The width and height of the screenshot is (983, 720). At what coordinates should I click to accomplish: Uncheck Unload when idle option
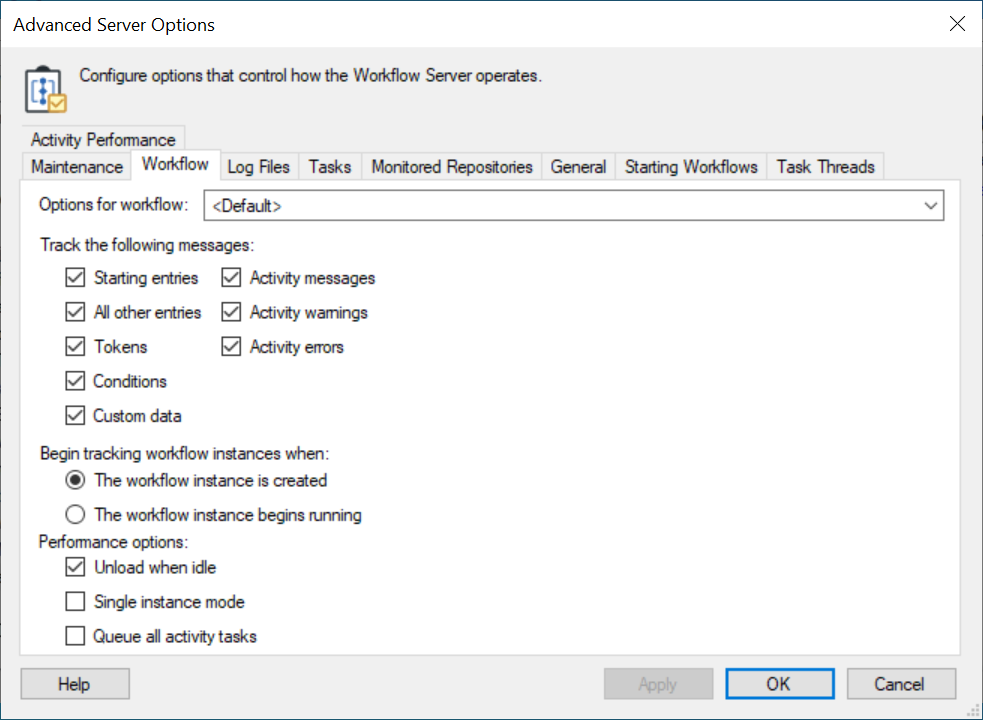(x=76, y=568)
